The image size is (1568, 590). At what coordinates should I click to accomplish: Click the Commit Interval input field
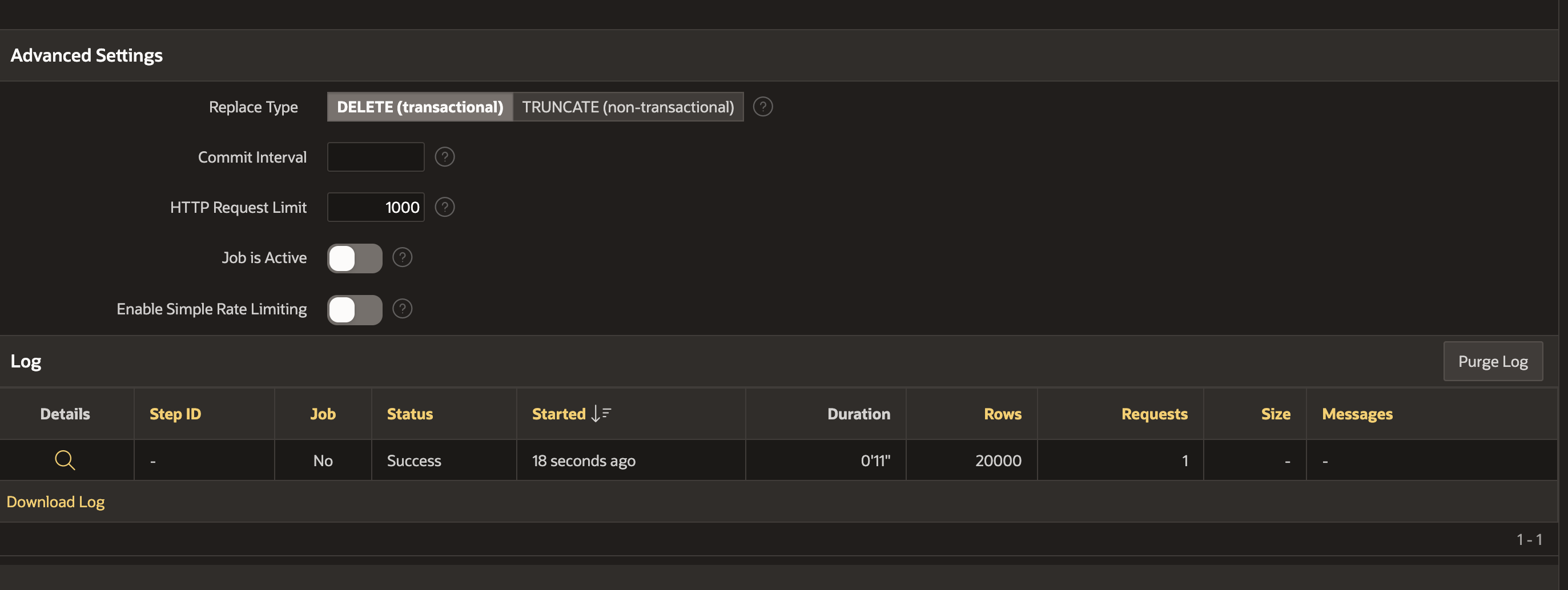click(376, 157)
